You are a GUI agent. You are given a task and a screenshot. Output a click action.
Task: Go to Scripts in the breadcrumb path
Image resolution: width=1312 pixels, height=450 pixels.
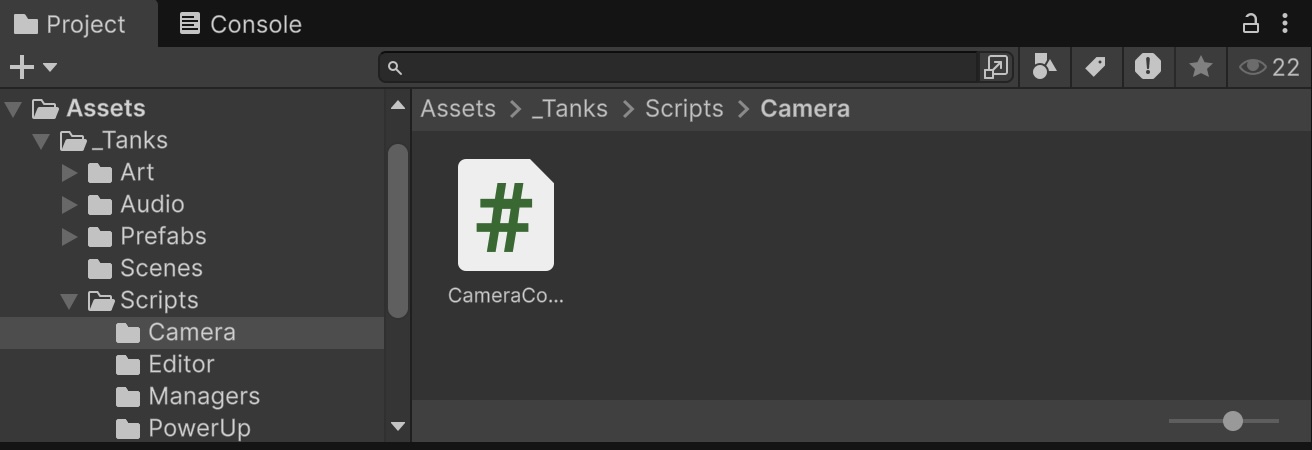684,109
